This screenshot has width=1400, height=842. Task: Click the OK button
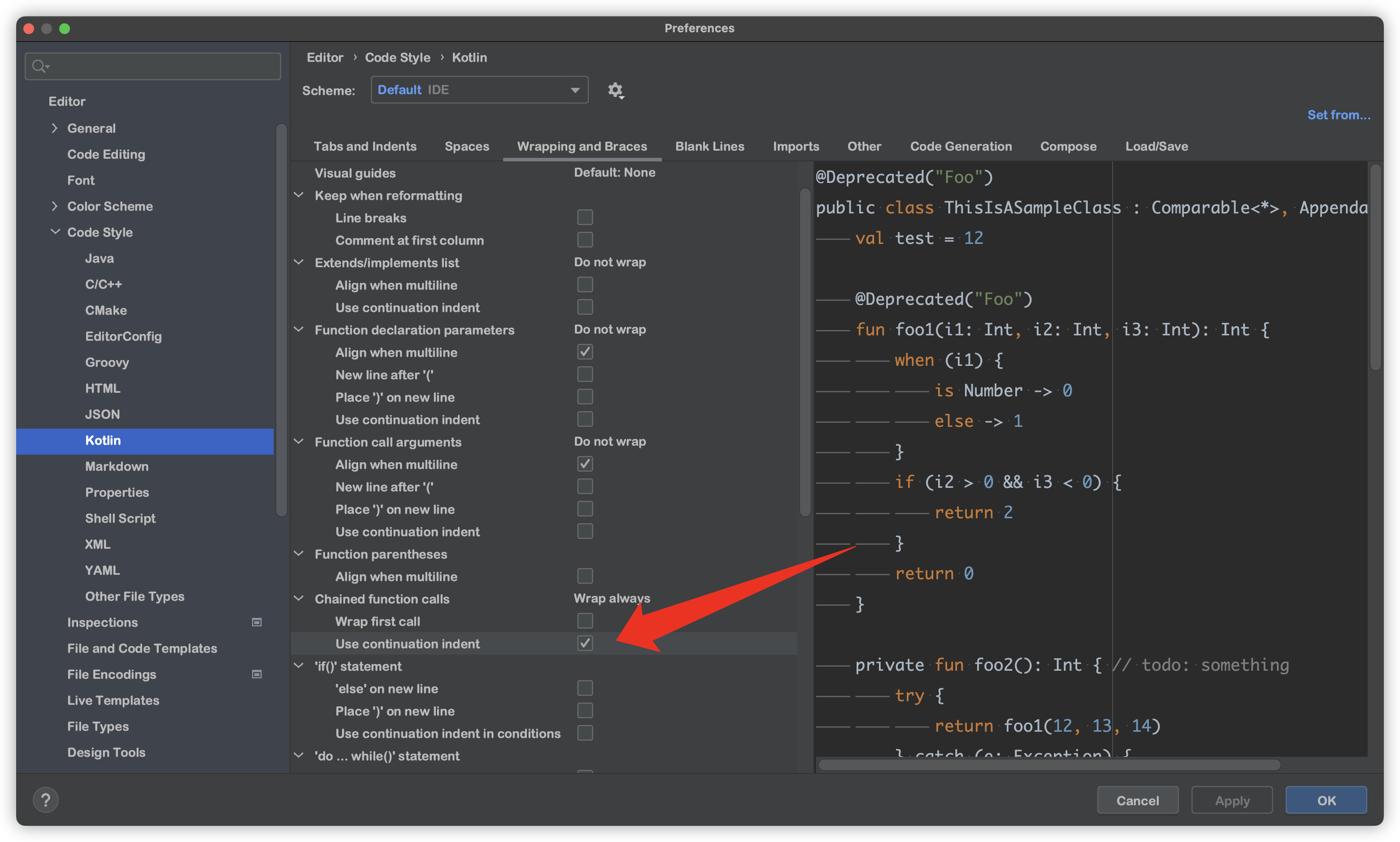pos(1326,800)
